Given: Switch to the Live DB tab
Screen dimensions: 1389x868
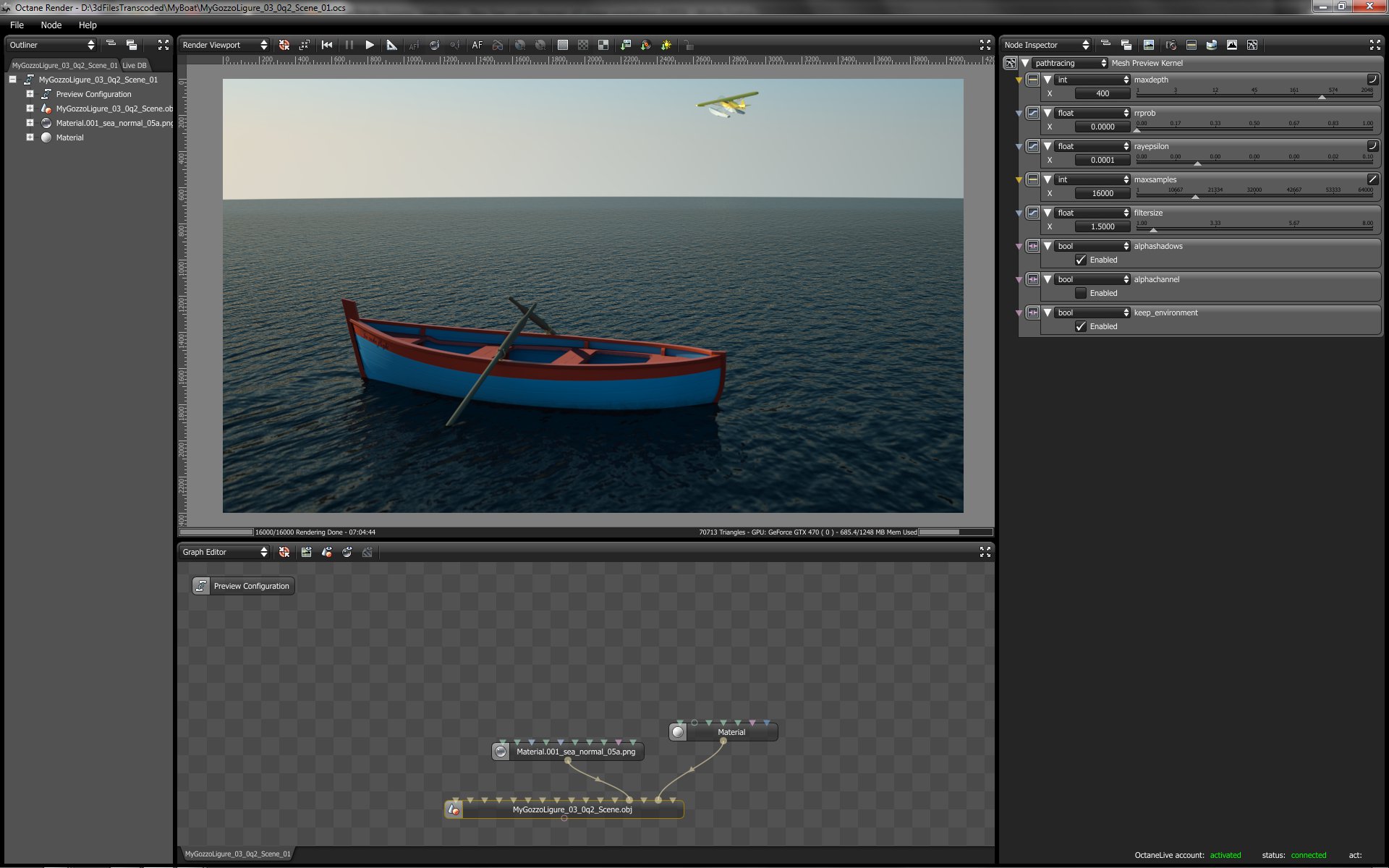Looking at the screenshot, I should click(135, 65).
